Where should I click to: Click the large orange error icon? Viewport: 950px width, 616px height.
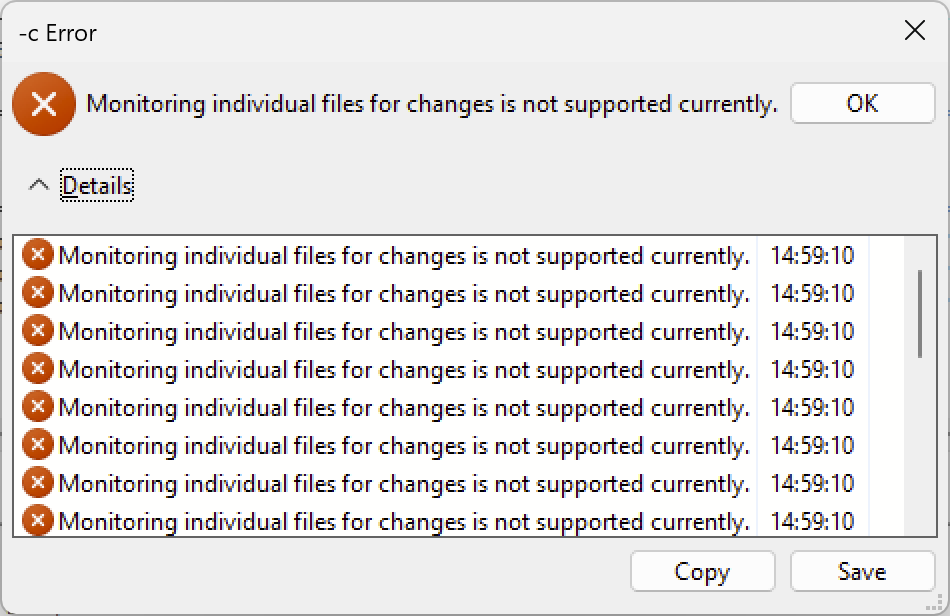[44, 103]
